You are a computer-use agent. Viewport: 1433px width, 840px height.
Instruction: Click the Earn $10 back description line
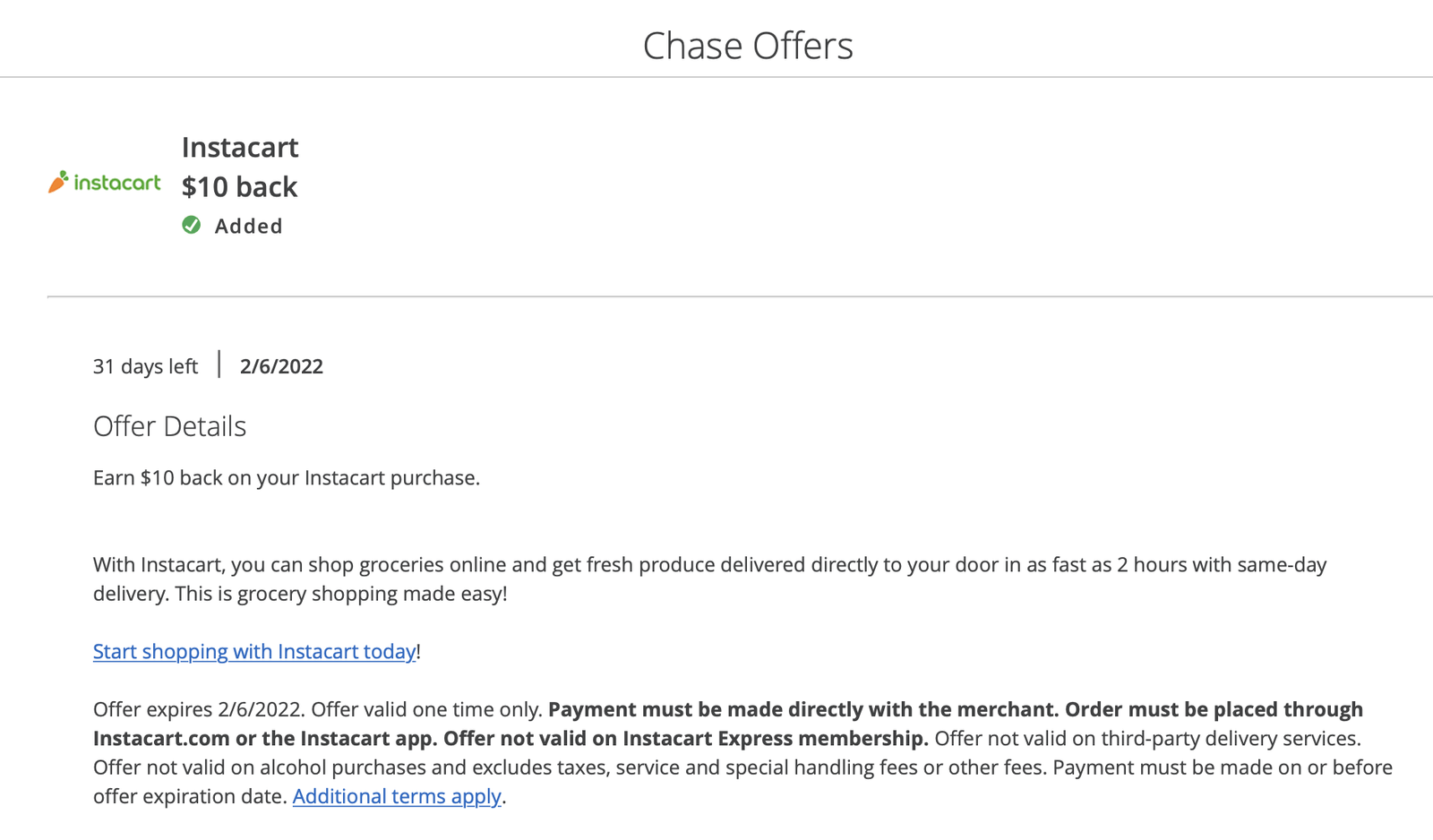(x=287, y=478)
